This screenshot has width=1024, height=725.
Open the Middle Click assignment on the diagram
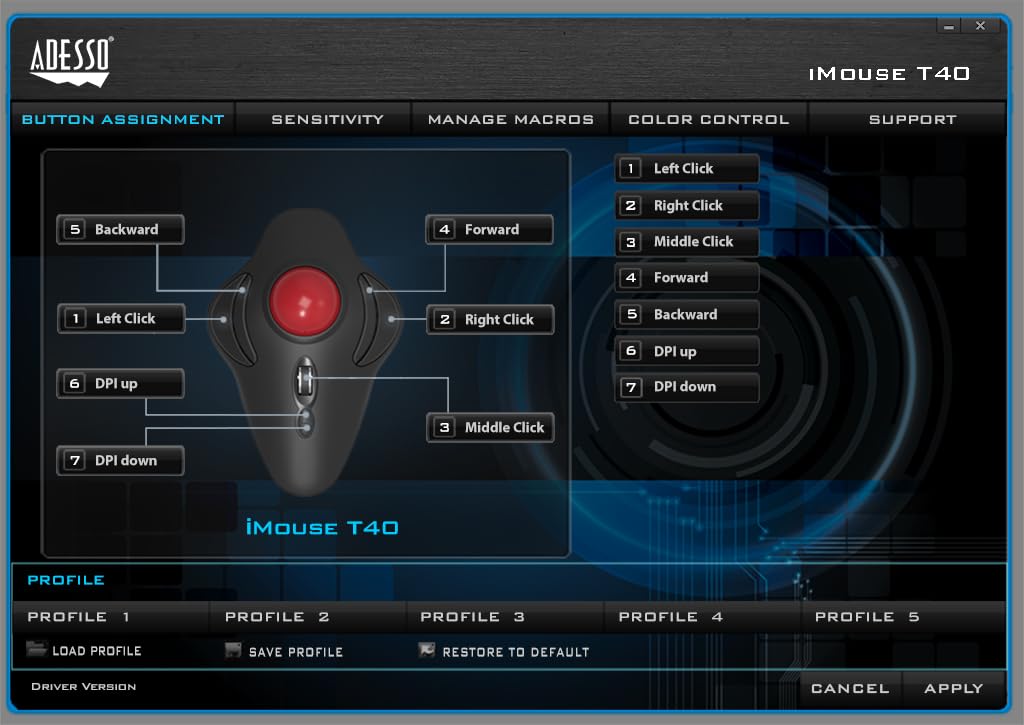tap(490, 427)
